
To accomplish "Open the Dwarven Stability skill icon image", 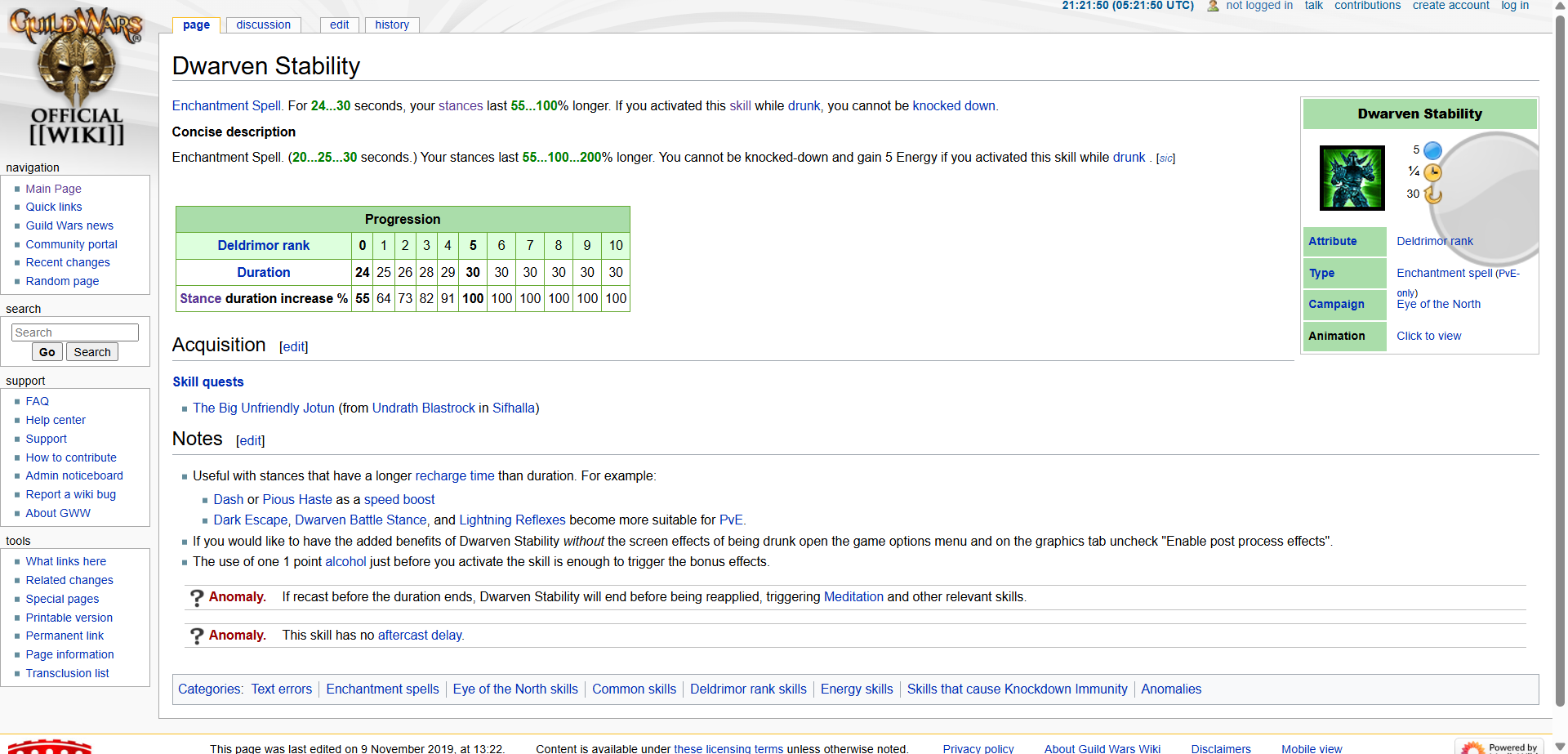I will pos(1352,178).
